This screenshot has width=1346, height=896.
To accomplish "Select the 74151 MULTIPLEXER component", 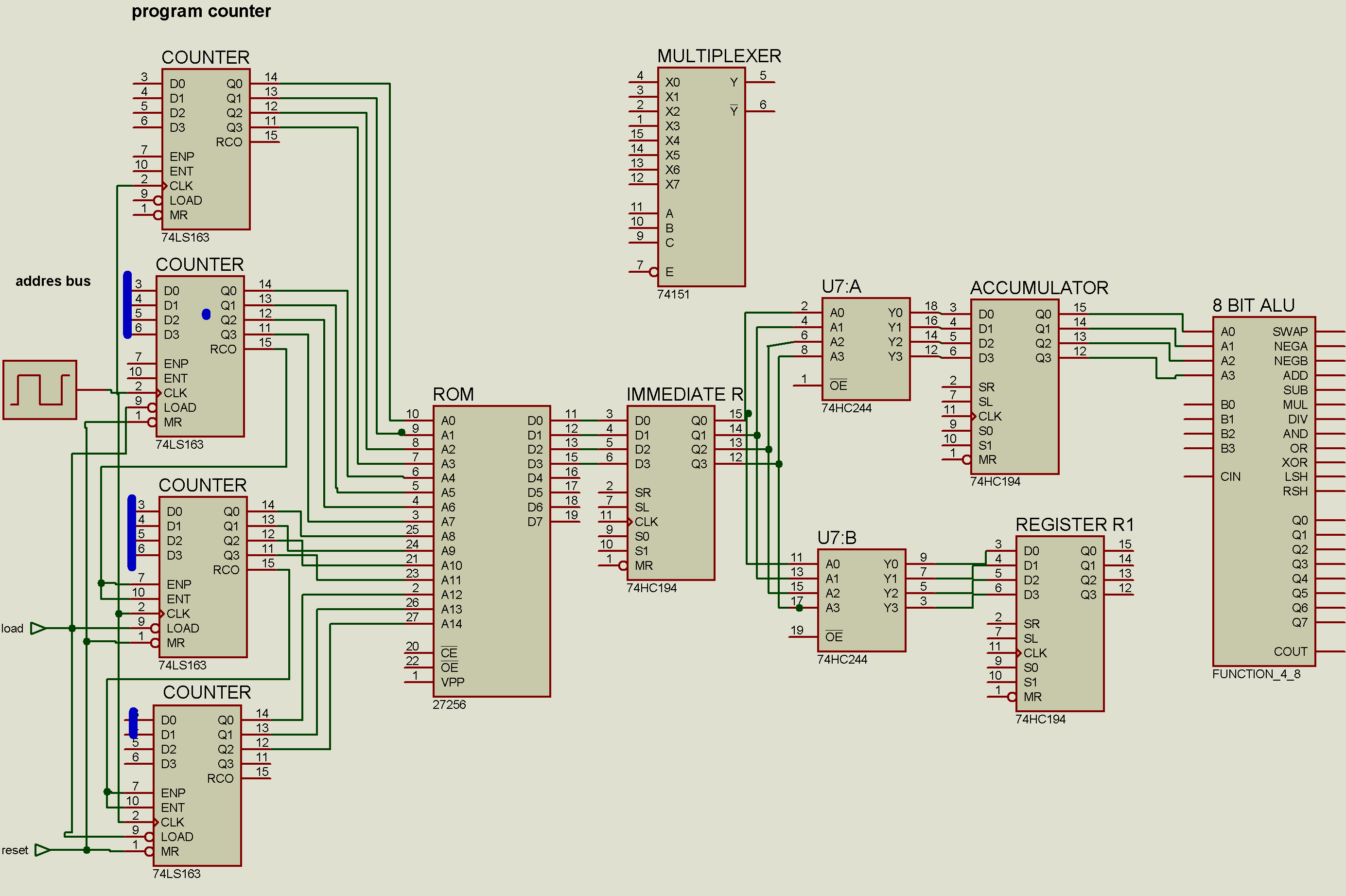I will coord(701,176).
